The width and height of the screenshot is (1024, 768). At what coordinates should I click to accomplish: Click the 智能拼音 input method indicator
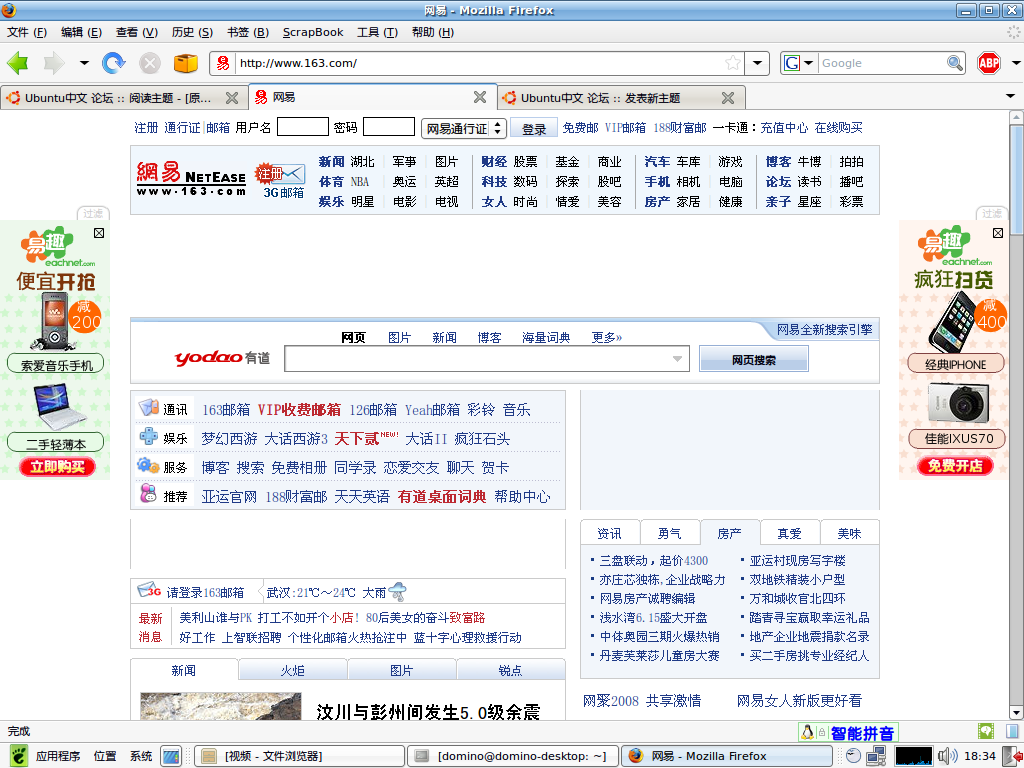[862, 733]
